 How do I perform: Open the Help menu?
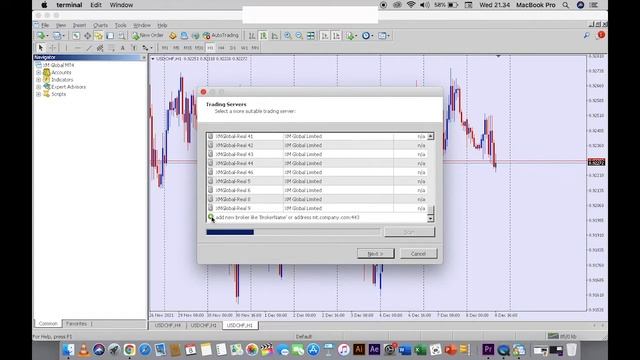[x=162, y=25]
